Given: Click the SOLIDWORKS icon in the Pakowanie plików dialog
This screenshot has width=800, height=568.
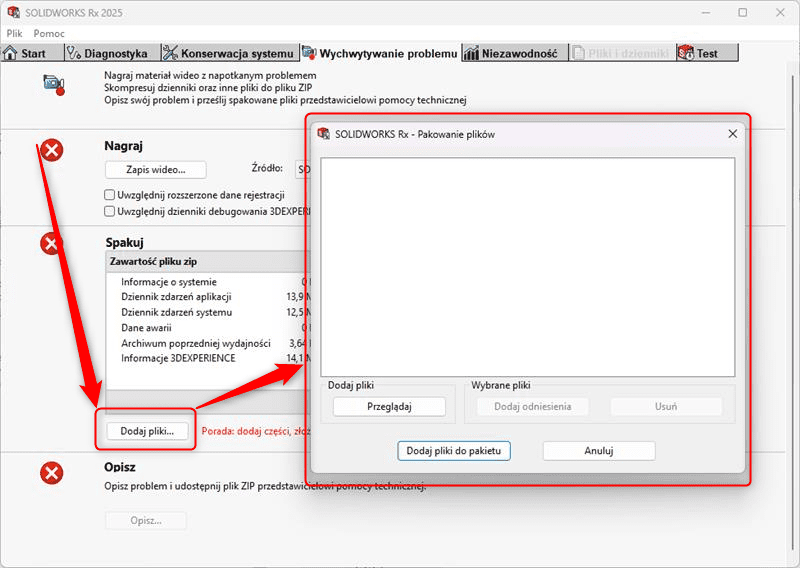Looking at the screenshot, I should point(323,133).
